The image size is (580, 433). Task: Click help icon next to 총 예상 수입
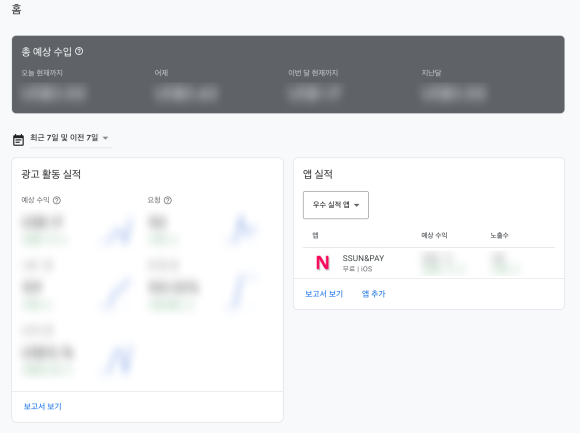pos(79,51)
